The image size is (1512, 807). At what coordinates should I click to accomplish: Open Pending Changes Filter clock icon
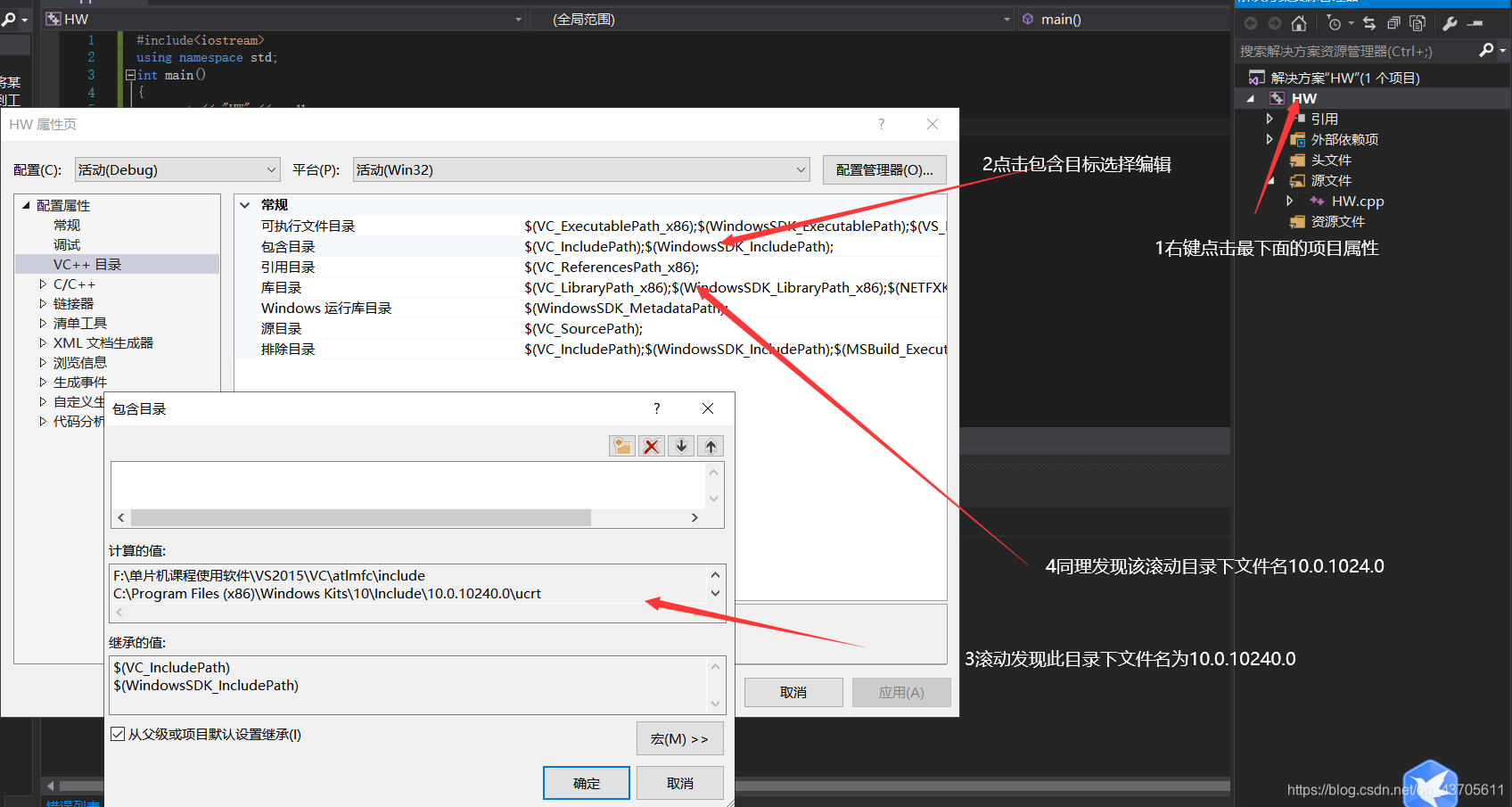[1334, 23]
